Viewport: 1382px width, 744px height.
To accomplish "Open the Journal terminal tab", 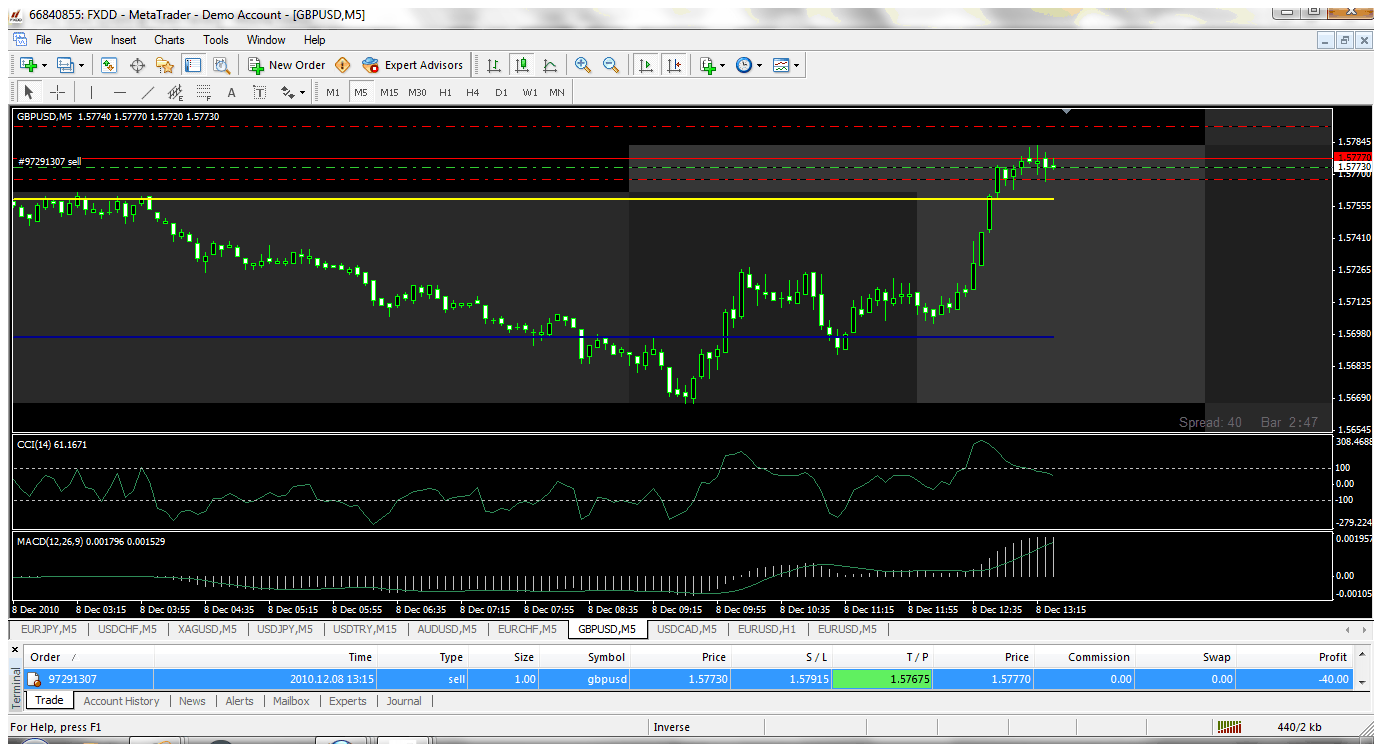I will coord(404,701).
